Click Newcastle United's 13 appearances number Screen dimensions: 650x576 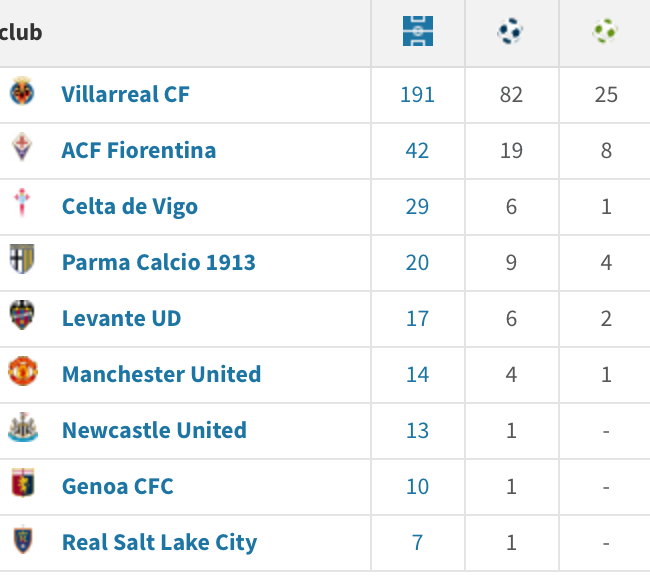(417, 430)
